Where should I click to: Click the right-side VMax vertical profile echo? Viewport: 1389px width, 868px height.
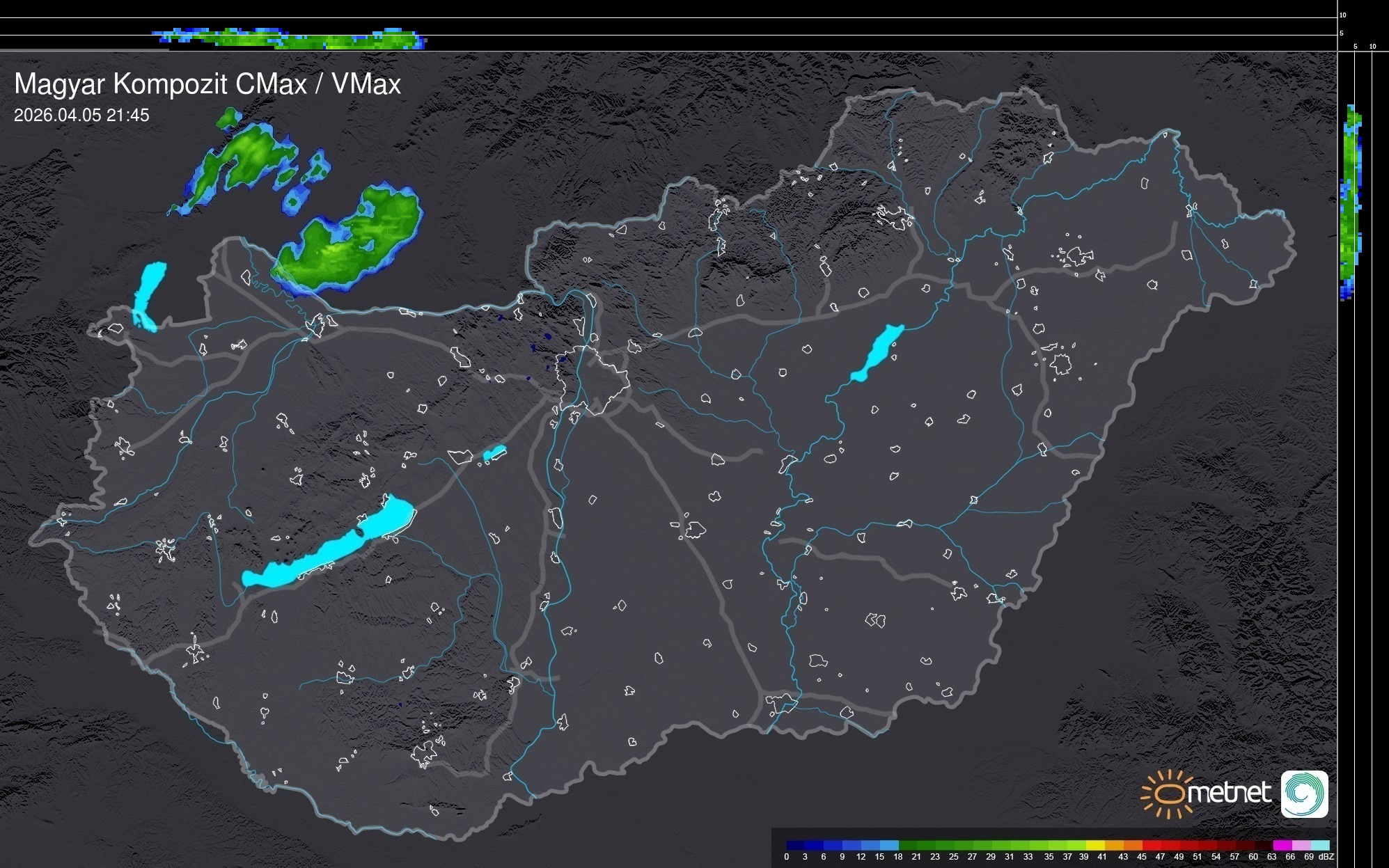[1351, 202]
